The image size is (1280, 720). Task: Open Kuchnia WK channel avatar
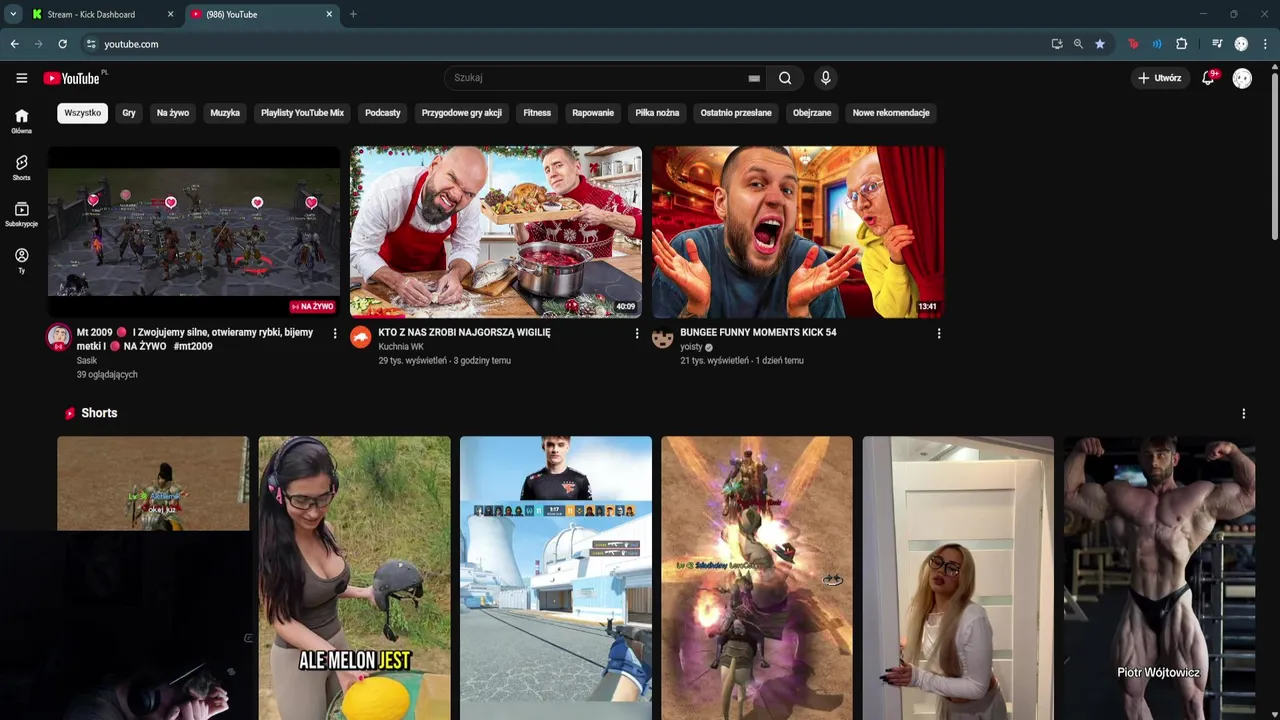361,337
